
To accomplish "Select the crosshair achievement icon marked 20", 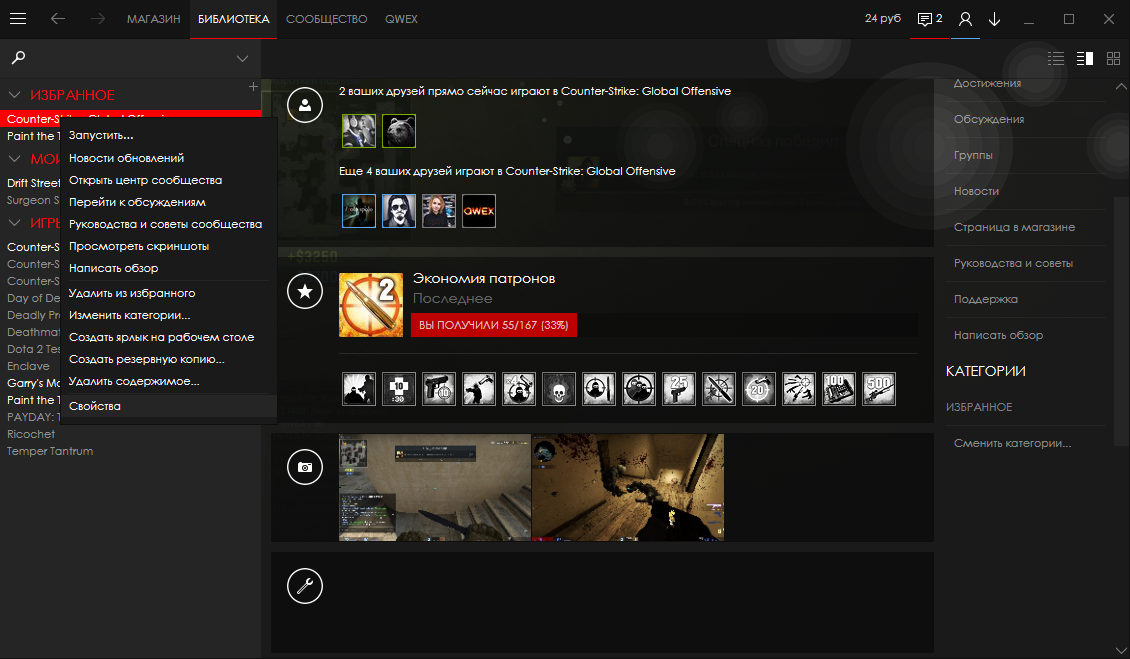I will (759, 389).
